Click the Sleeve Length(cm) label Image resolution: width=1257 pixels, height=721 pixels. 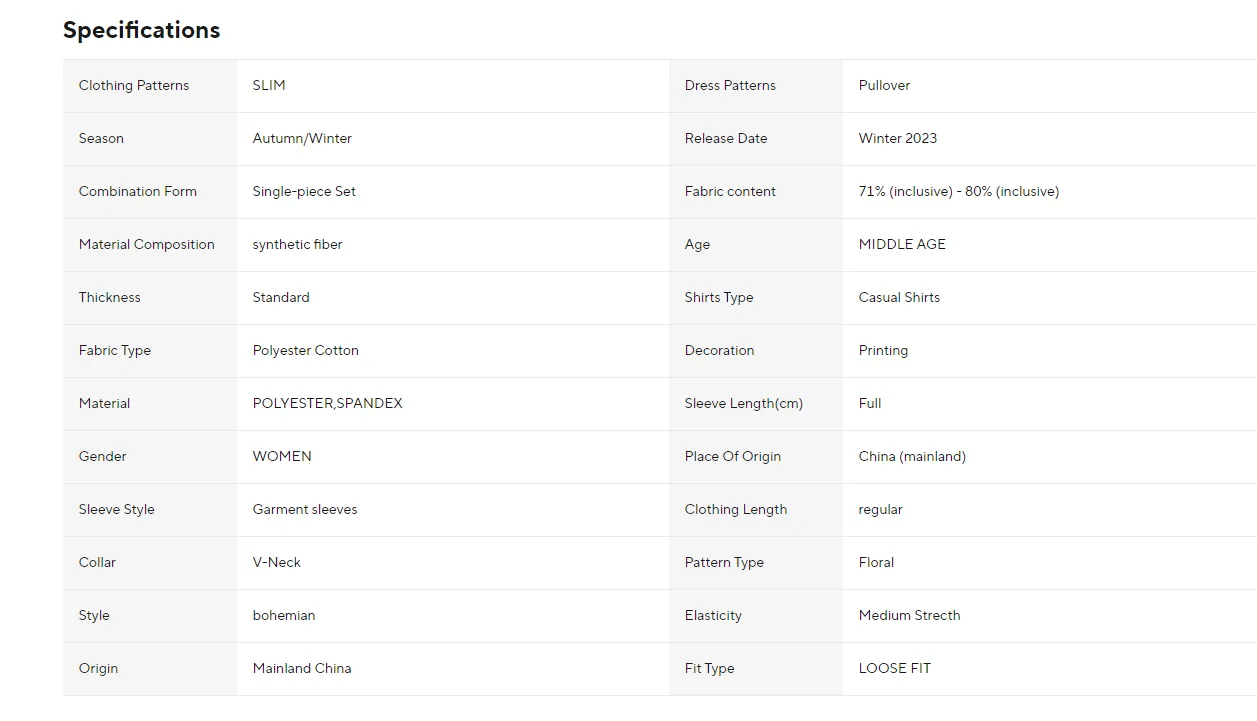coord(743,404)
